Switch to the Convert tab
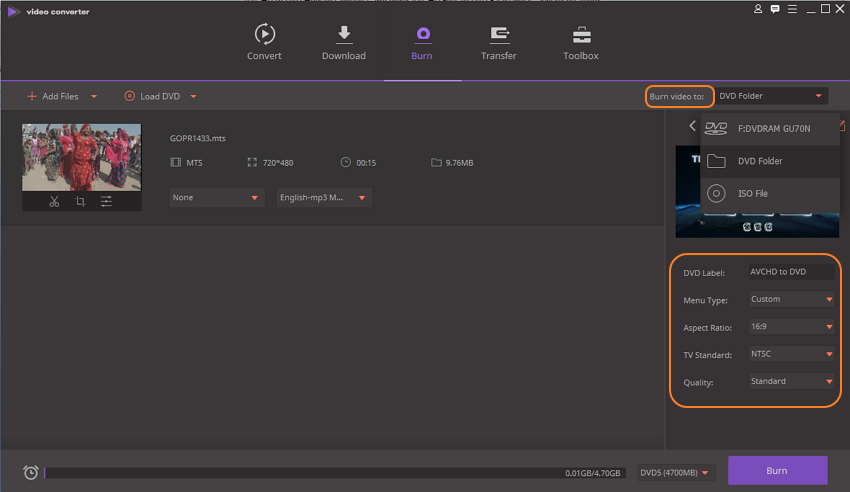Image resolution: width=850 pixels, height=492 pixels. point(264,43)
